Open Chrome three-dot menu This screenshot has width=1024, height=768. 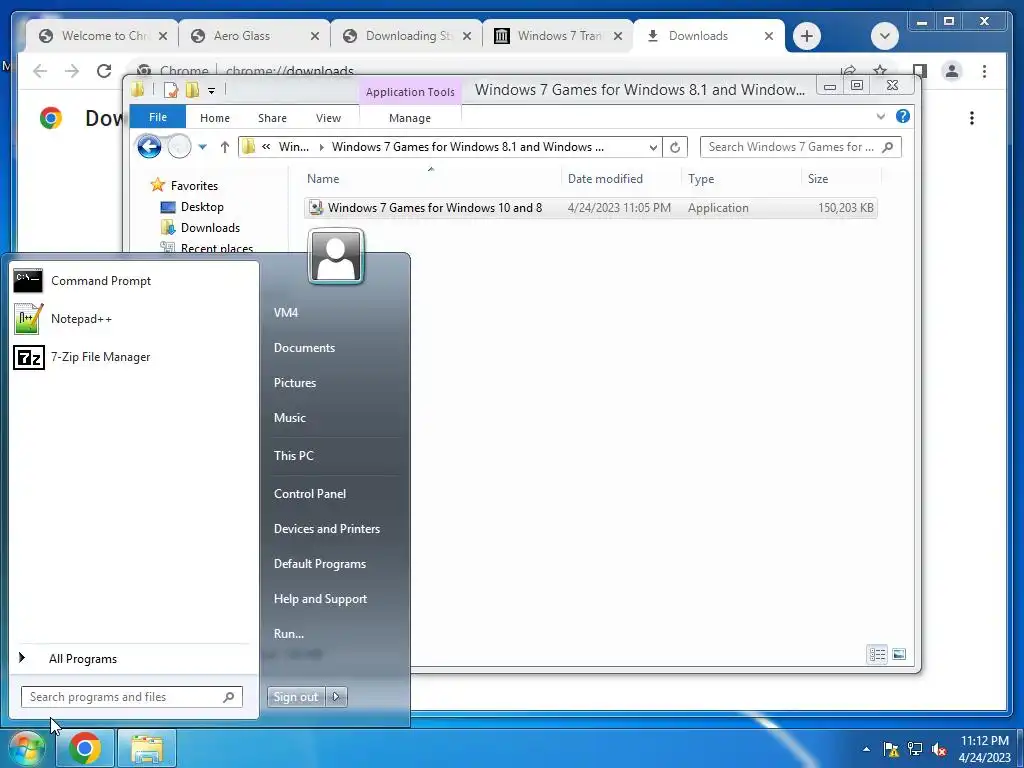click(984, 71)
